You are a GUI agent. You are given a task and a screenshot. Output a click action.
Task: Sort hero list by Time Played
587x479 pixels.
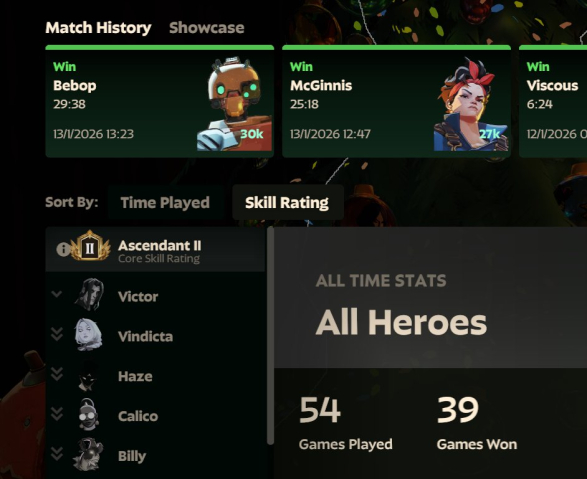[165, 202]
